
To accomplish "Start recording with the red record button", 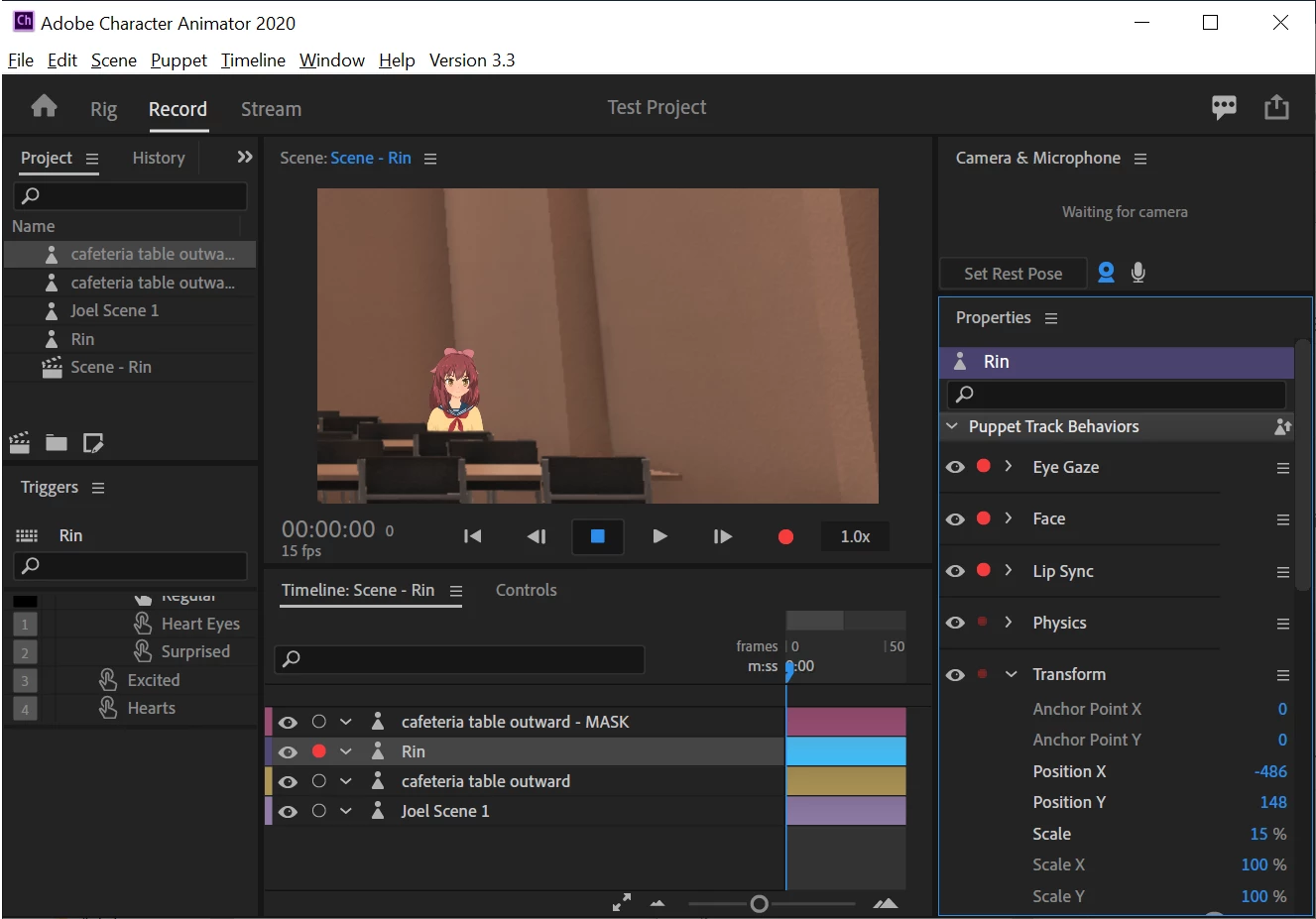I will pos(785,536).
